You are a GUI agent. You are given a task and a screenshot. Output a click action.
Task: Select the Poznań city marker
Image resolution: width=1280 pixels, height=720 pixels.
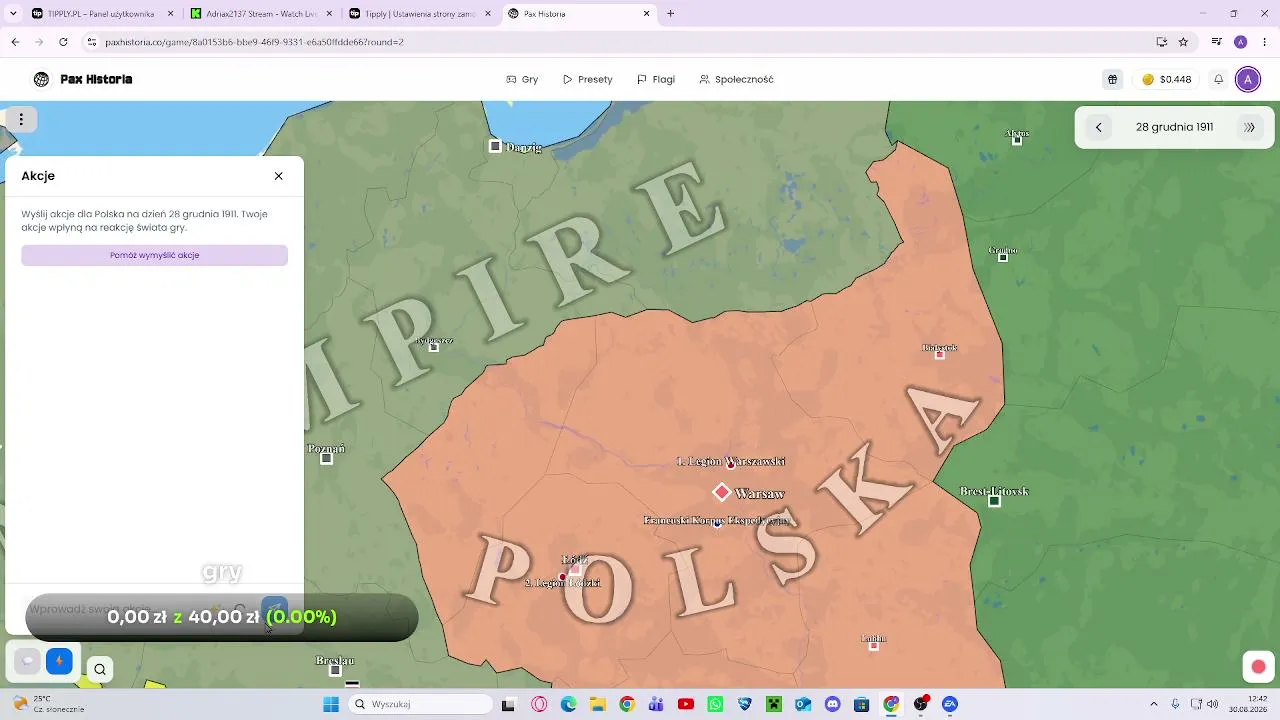[326, 459]
